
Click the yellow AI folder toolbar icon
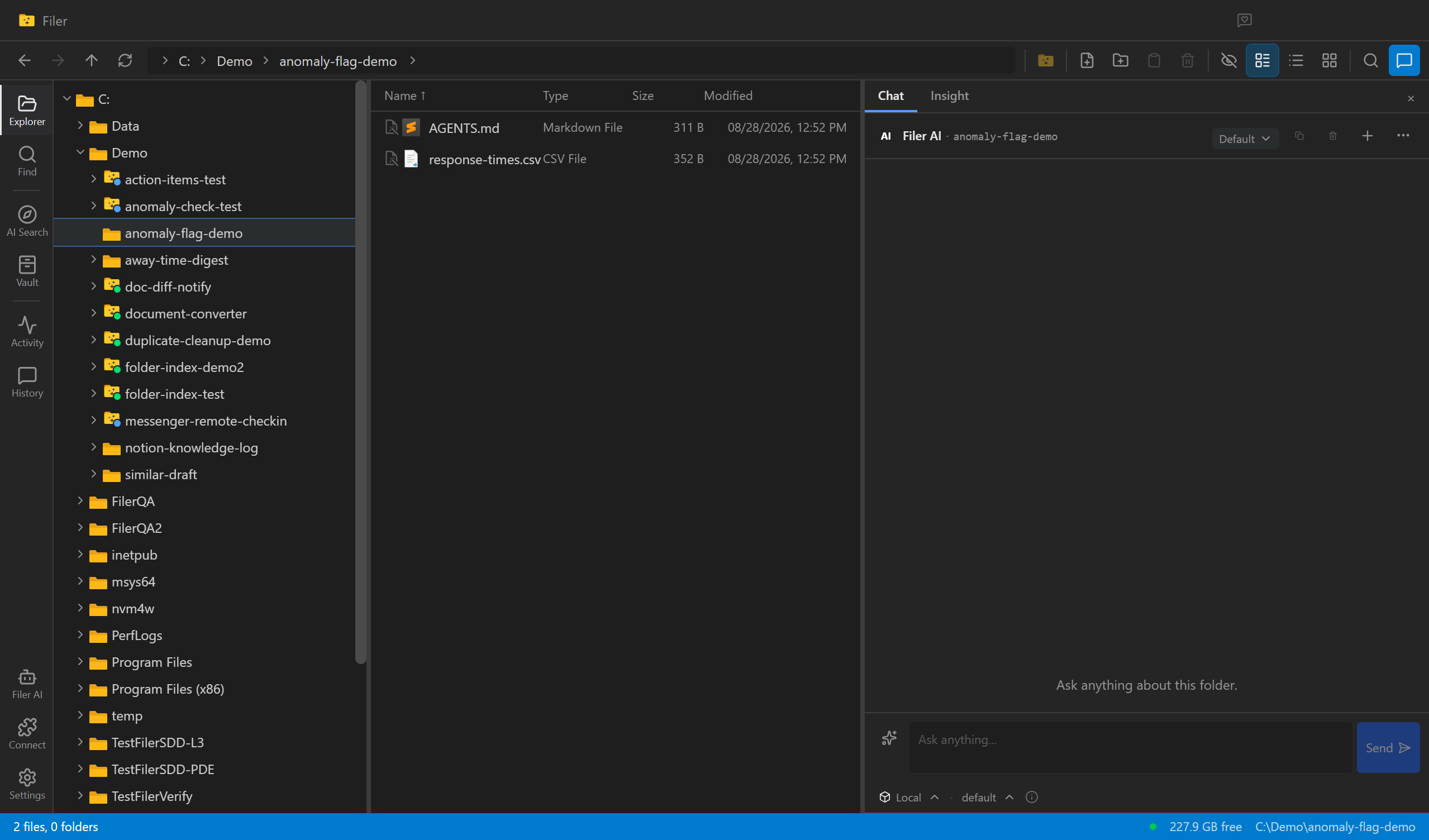(1046, 61)
